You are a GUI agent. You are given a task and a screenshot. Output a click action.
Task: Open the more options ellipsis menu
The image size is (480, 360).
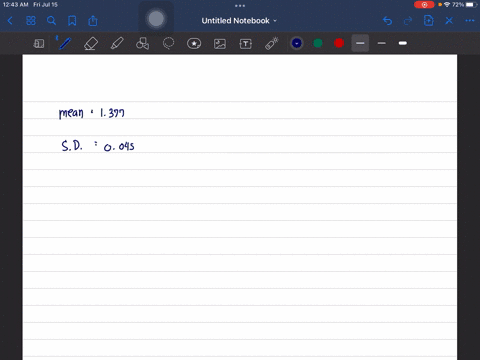(x=470, y=21)
